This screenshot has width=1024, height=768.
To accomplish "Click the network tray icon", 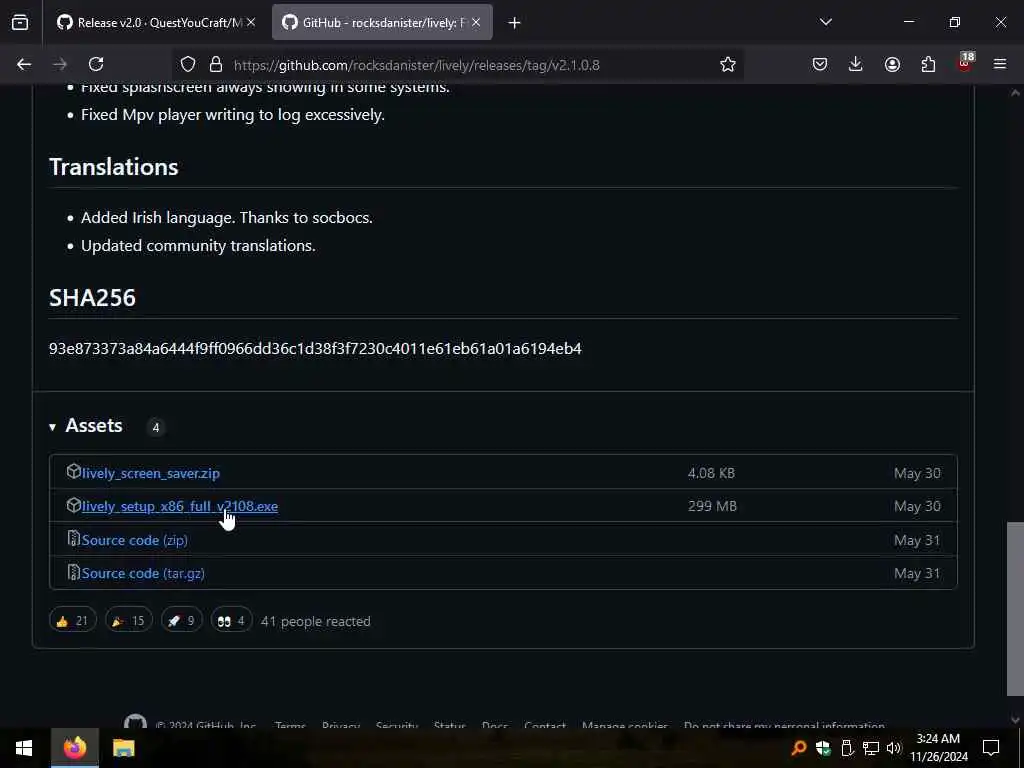I will (x=871, y=748).
